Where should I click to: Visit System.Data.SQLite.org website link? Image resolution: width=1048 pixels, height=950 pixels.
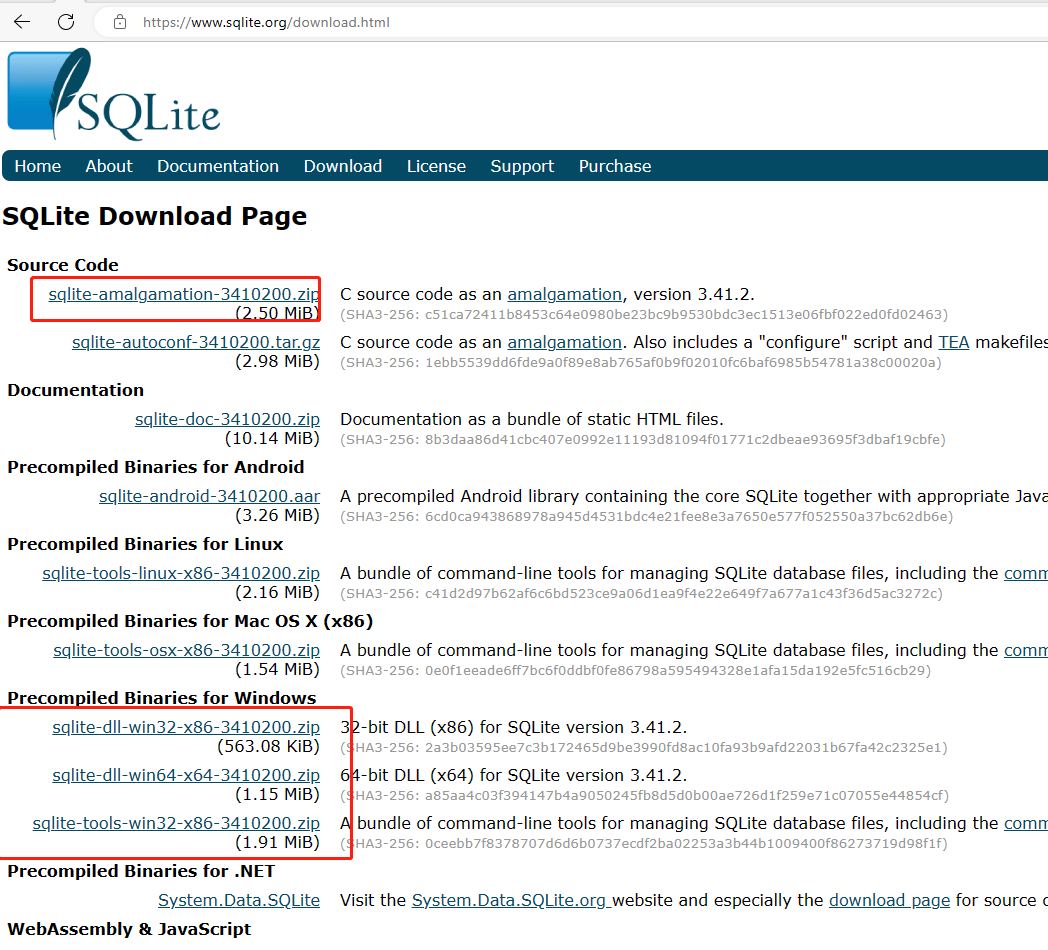[x=511, y=900]
